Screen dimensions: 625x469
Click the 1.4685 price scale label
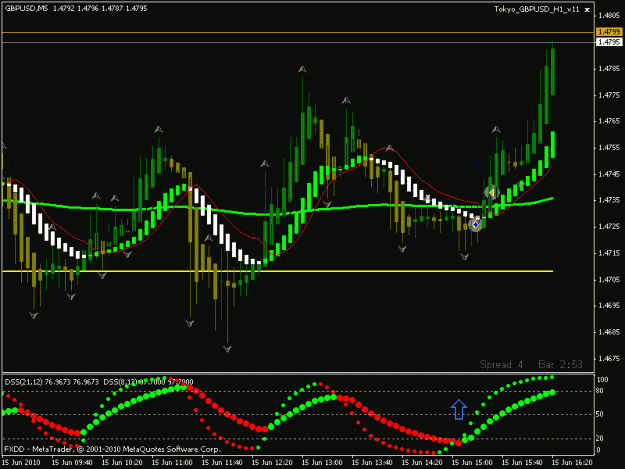(609, 332)
